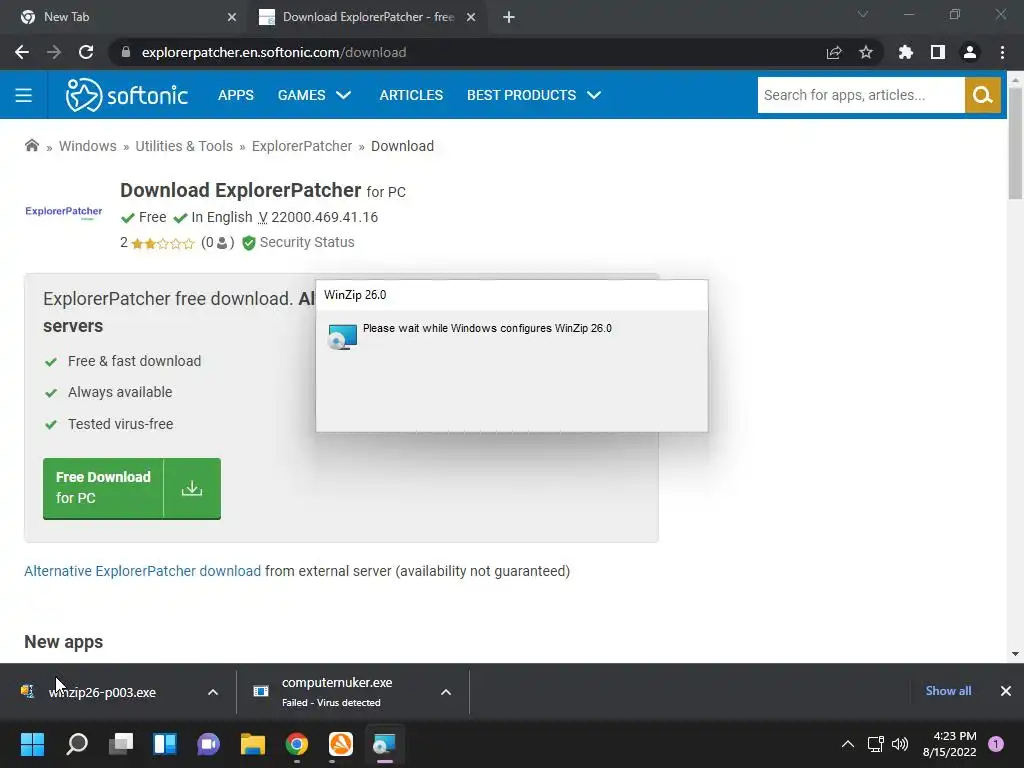Open Chrome three-dot menu
This screenshot has height=768, width=1024.
pos(1002,52)
